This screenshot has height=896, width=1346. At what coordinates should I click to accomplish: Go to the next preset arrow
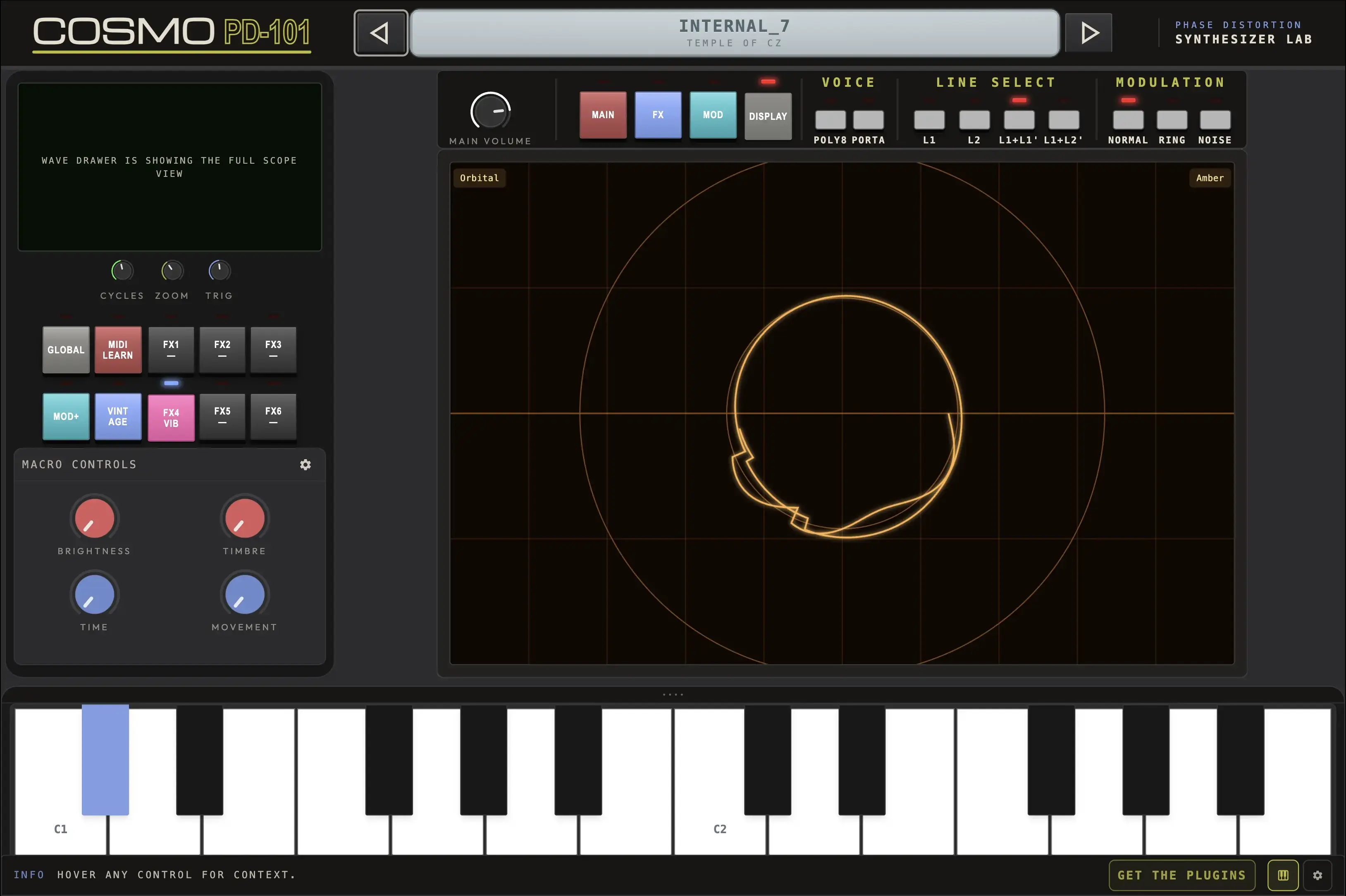tap(1089, 33)
